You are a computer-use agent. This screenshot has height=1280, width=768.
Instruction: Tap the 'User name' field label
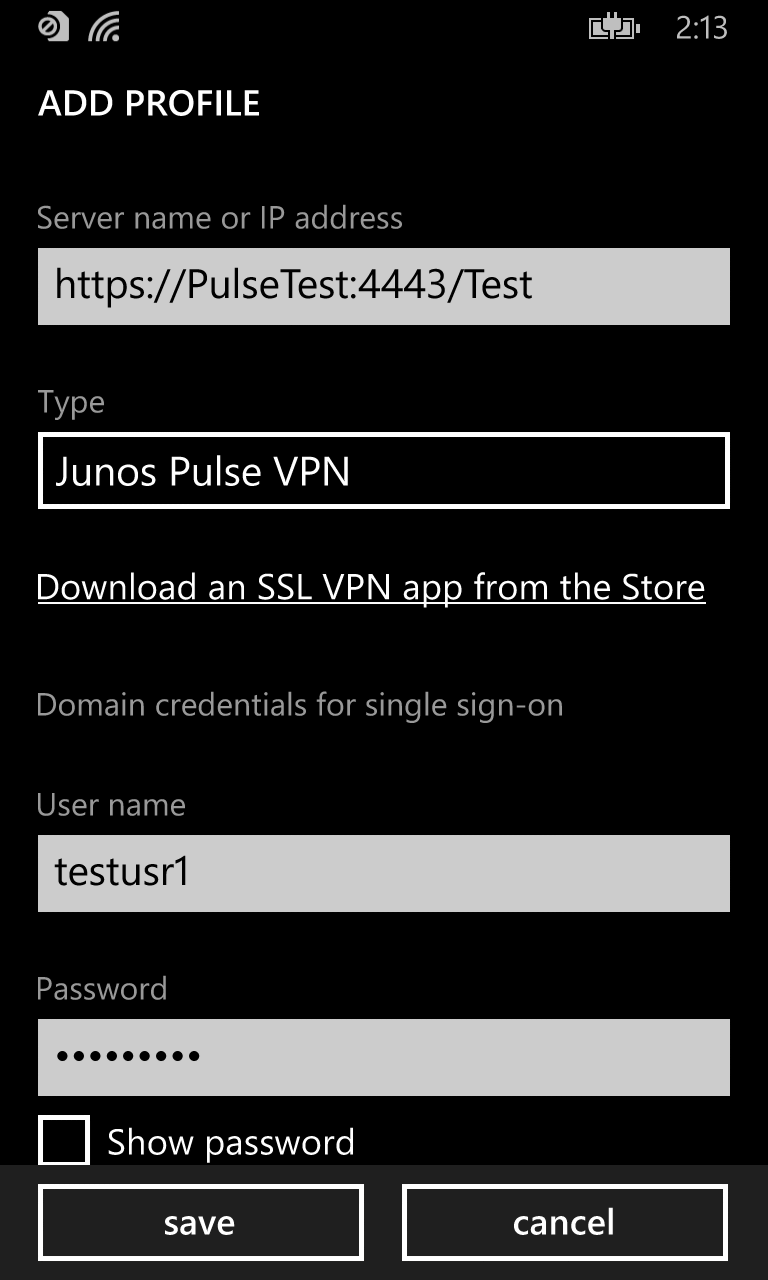click(111, 805)
